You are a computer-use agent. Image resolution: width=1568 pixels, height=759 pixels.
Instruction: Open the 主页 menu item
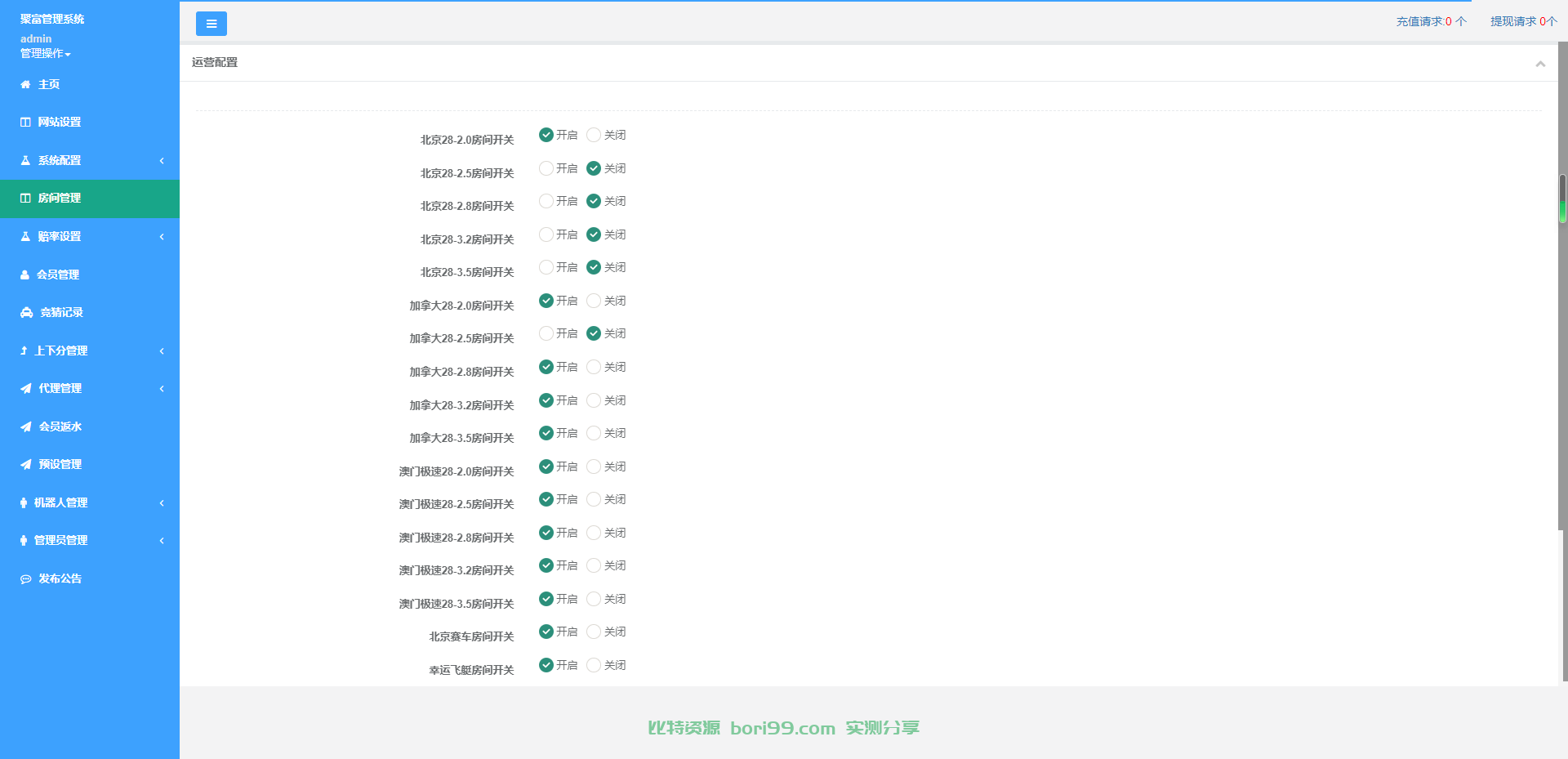[90, 84]
